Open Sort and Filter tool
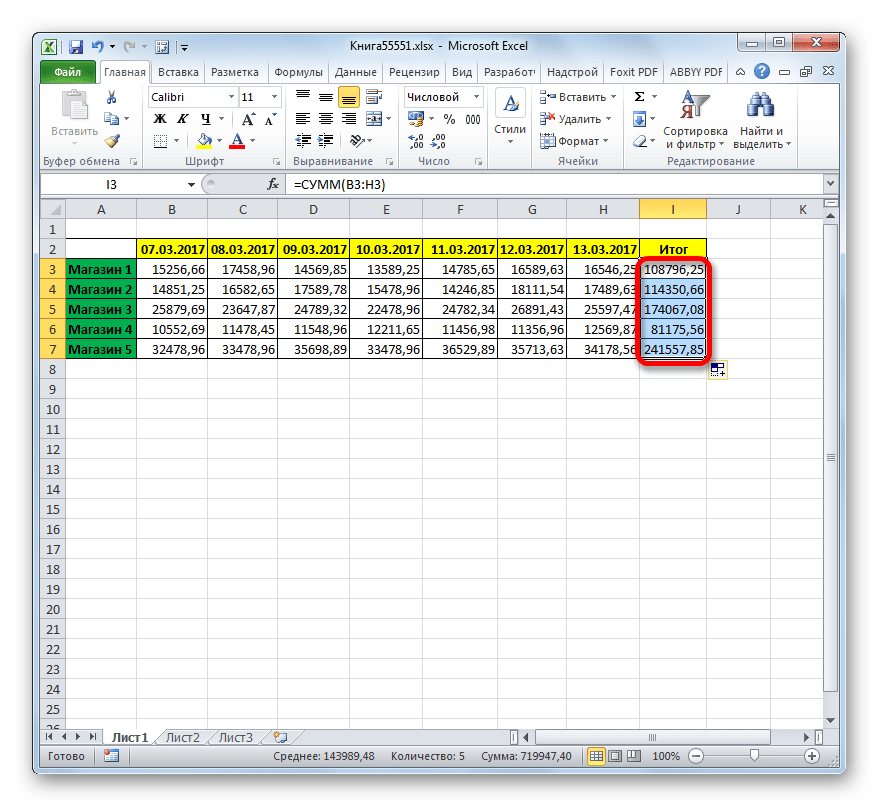The width and height of the screenshot is (879, 807). (694, 119)
